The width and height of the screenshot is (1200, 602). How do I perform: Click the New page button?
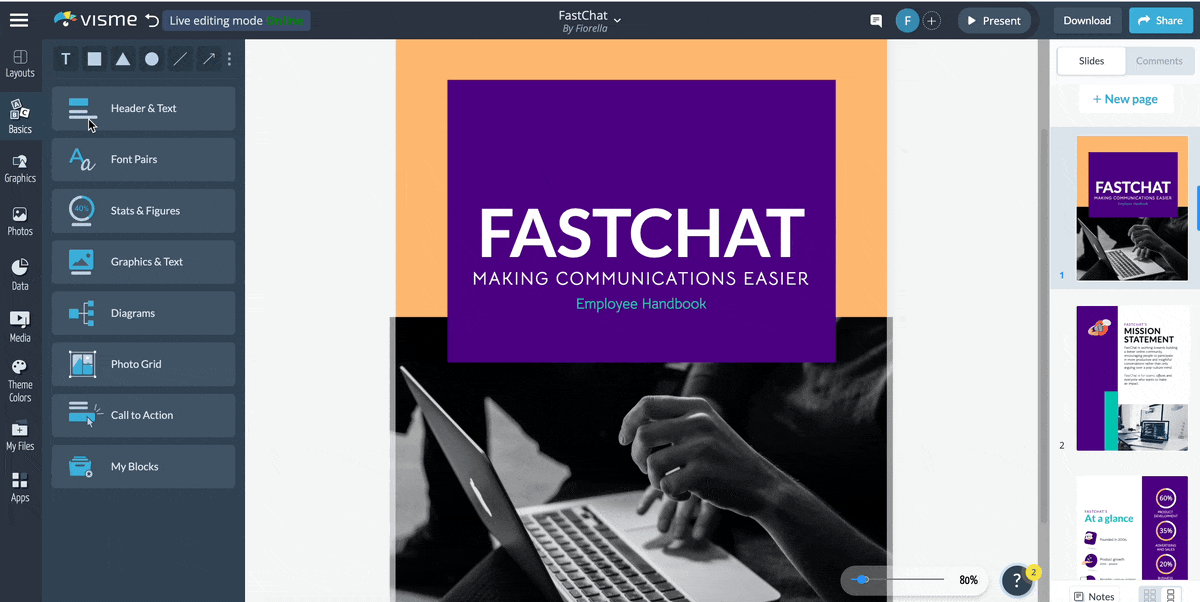point(1126,98)
